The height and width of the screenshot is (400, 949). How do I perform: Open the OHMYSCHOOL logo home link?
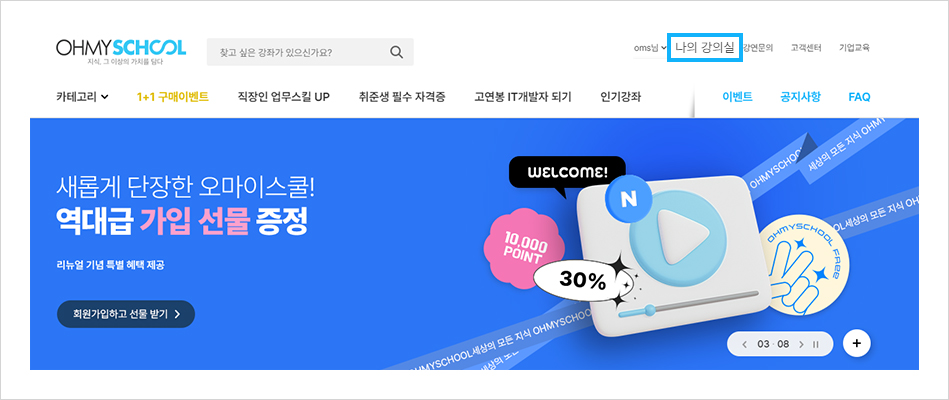pos(121,52)
